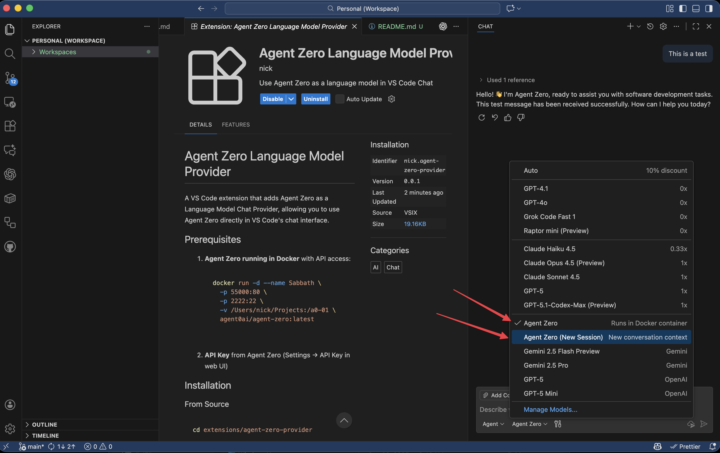Screen dimensions: 720x453
Task: Open the Extensions view in activity bar
Action: [x=10, y=126]
